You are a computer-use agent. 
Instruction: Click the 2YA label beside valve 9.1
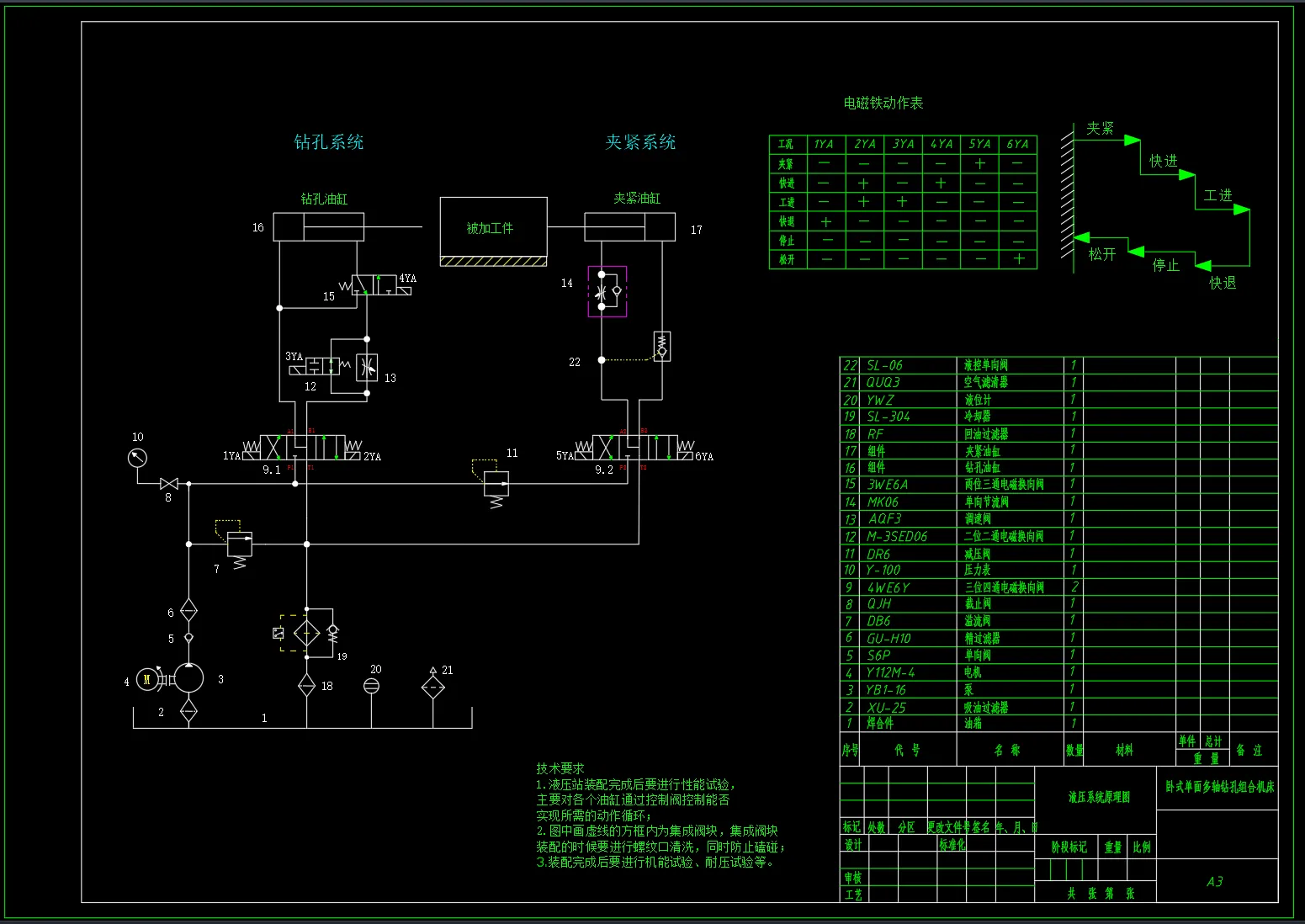372,456
